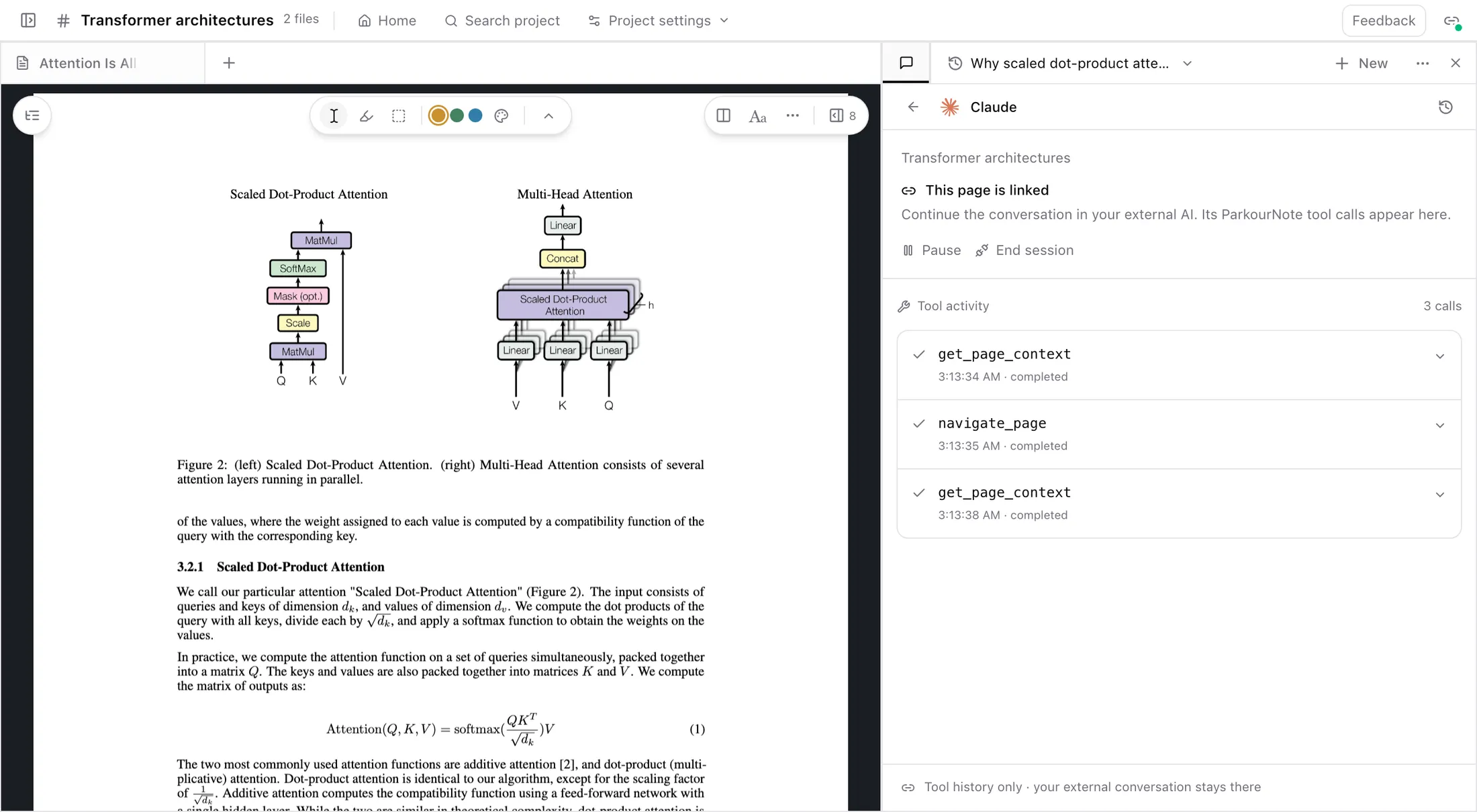Go to Home
1477x812 pixels.
(x=387, y=20)
